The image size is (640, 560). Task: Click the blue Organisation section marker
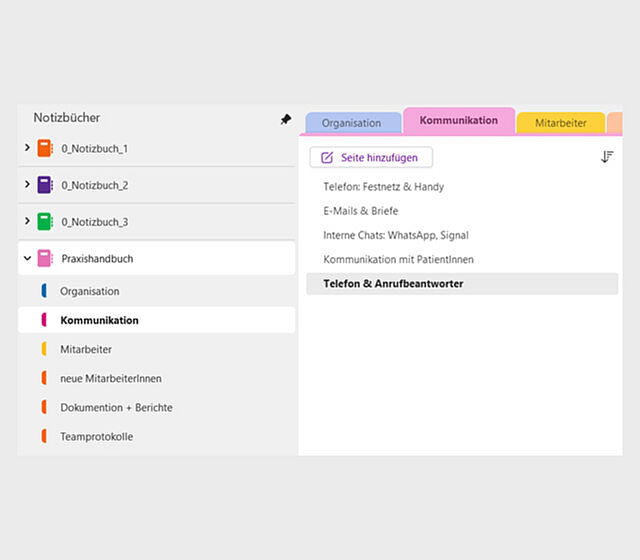(x=44, y=291)
